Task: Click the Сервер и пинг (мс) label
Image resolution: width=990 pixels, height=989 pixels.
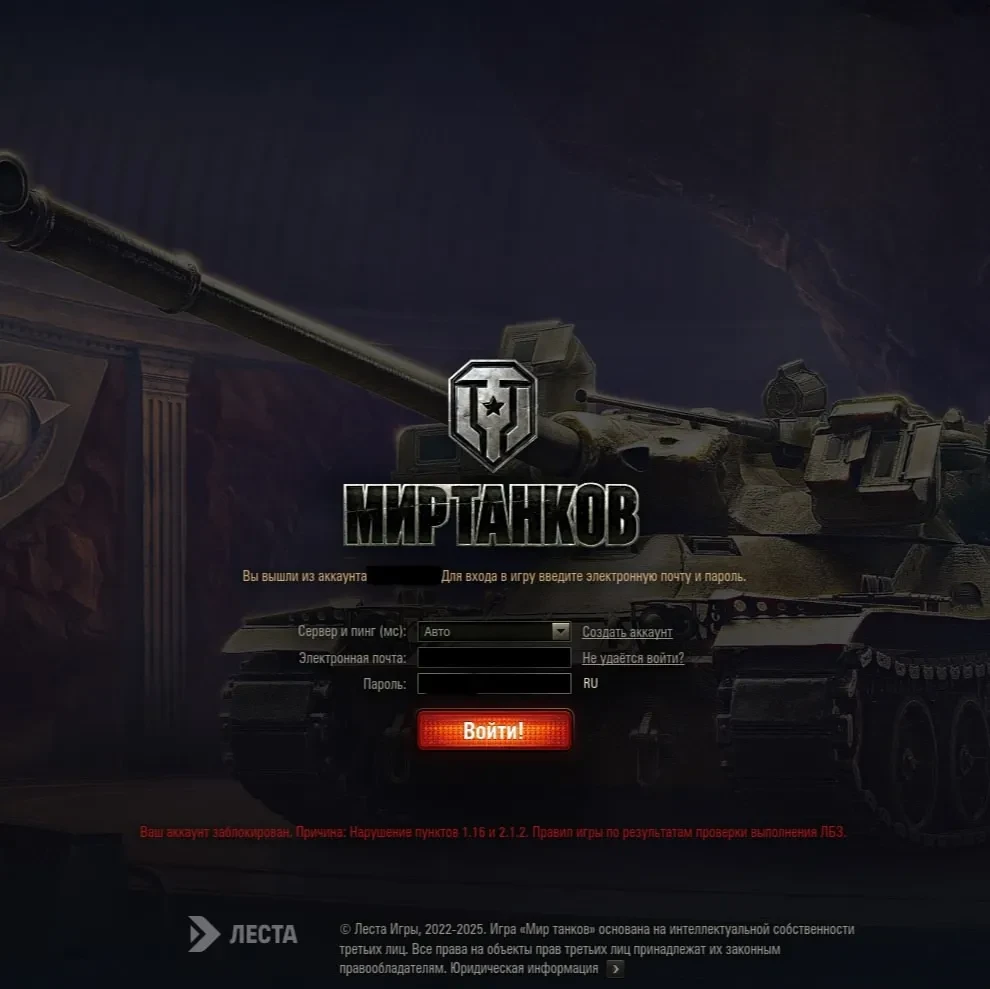Action: click(x=352, y=631)
